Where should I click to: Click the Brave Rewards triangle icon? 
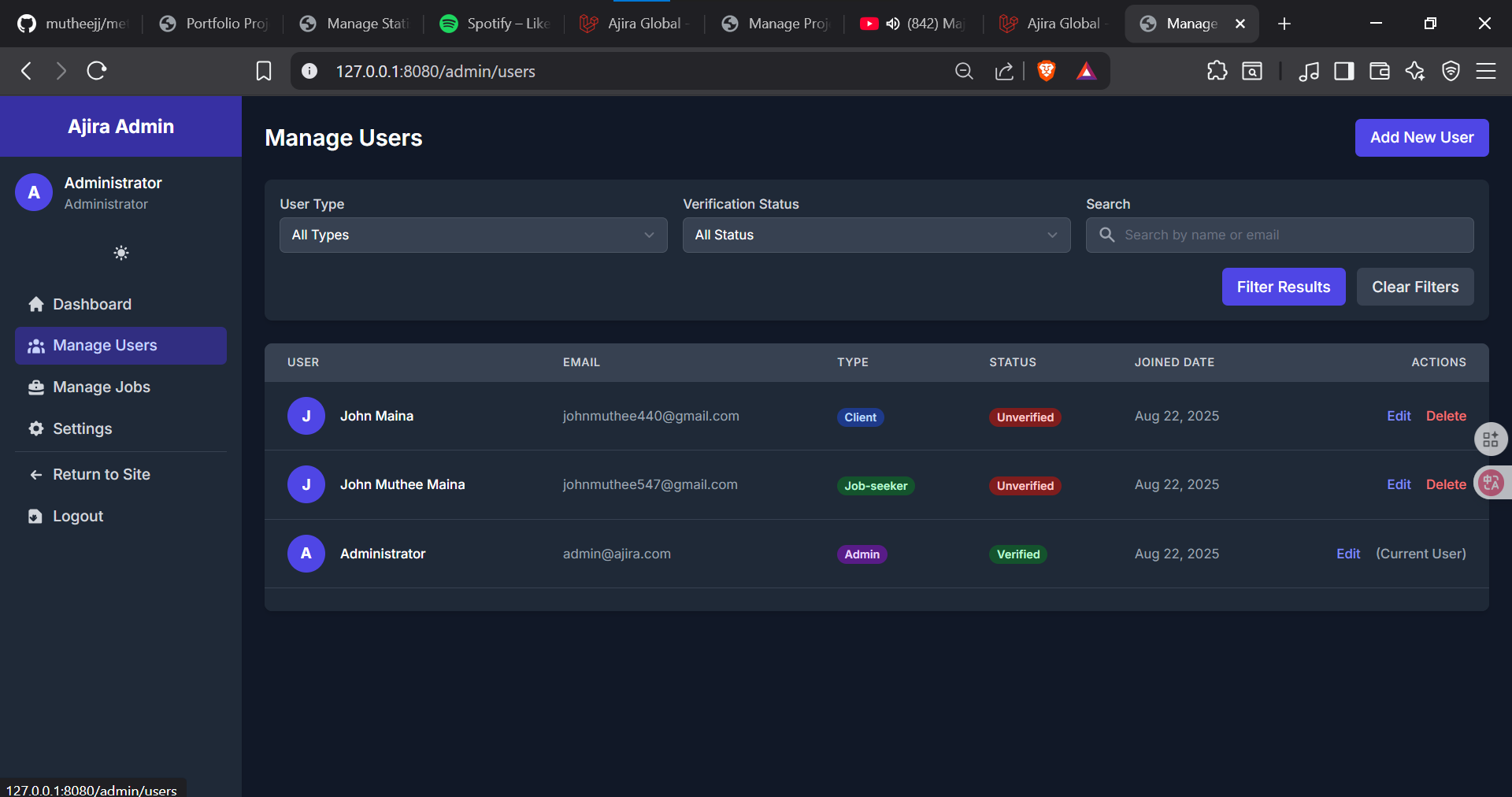1086,71
